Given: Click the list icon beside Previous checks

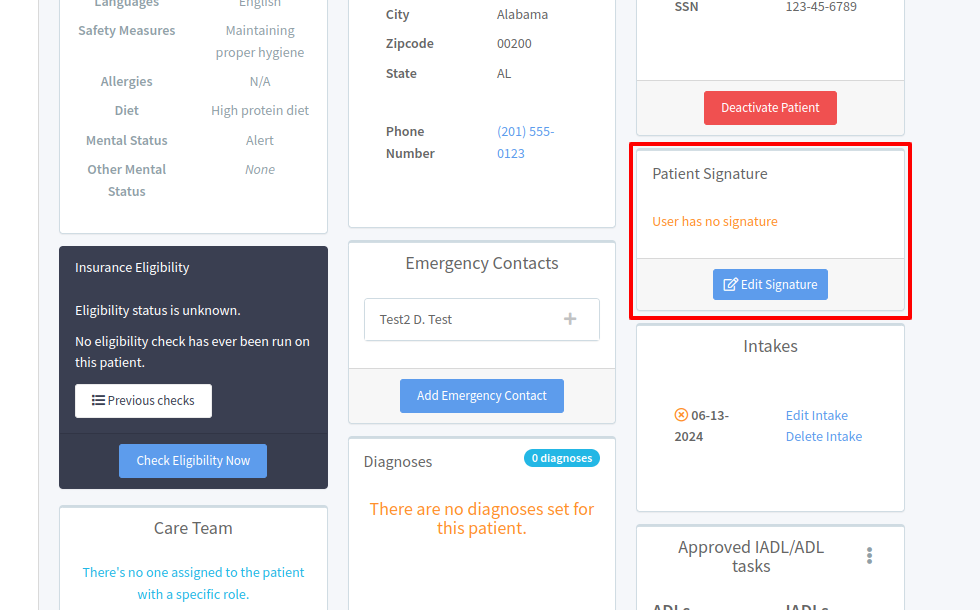Looking at the screenshot, I should click(x=98, y=401).
